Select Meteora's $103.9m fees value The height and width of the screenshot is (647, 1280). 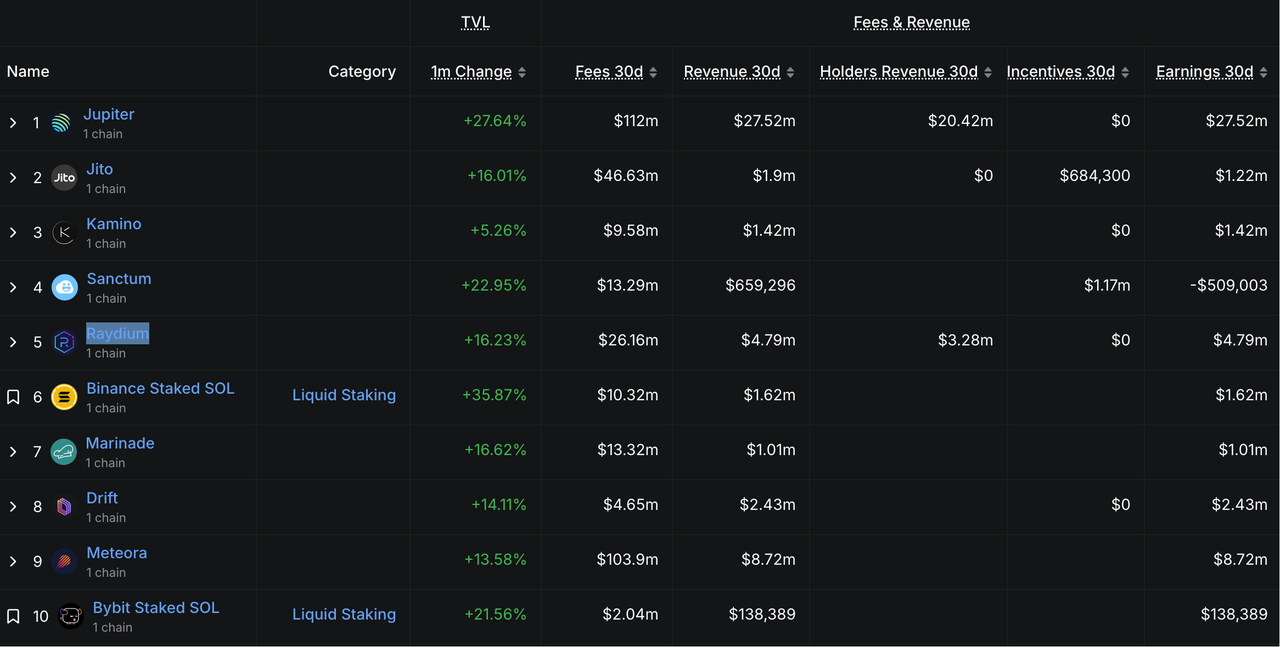click(x=628, y=559)
